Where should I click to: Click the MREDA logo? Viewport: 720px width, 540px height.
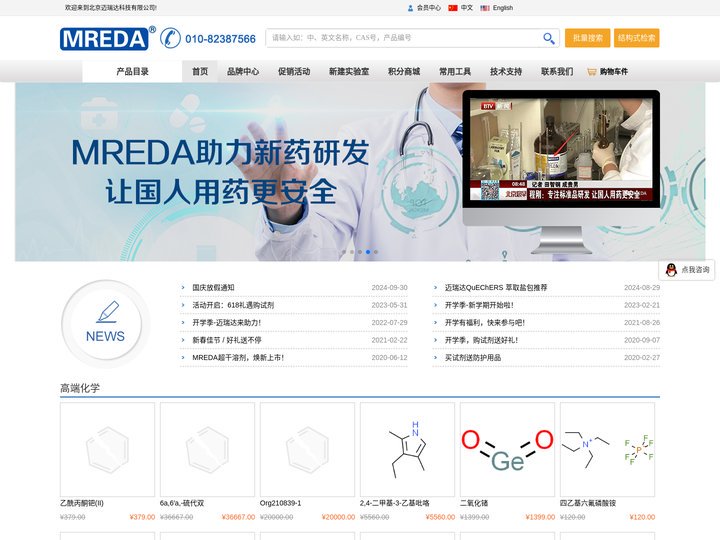(x=107, y=38)
